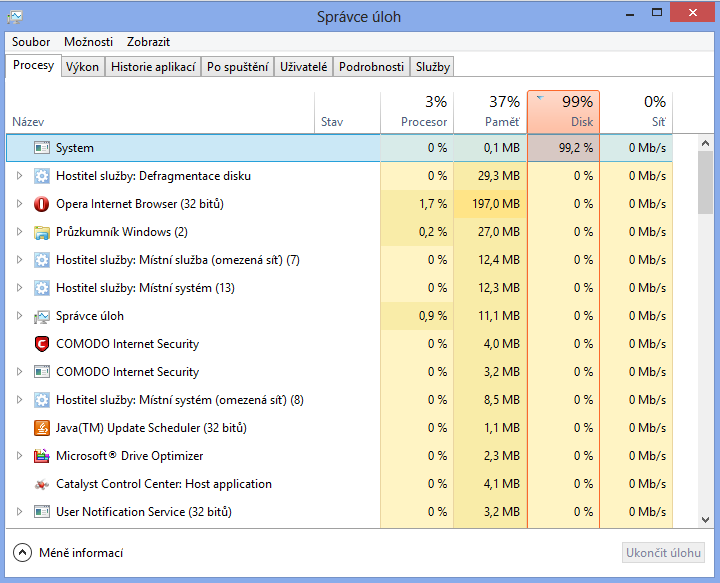Switch to the Výkon tab
This screenshot has height=583, width=720.
[82, 67]
